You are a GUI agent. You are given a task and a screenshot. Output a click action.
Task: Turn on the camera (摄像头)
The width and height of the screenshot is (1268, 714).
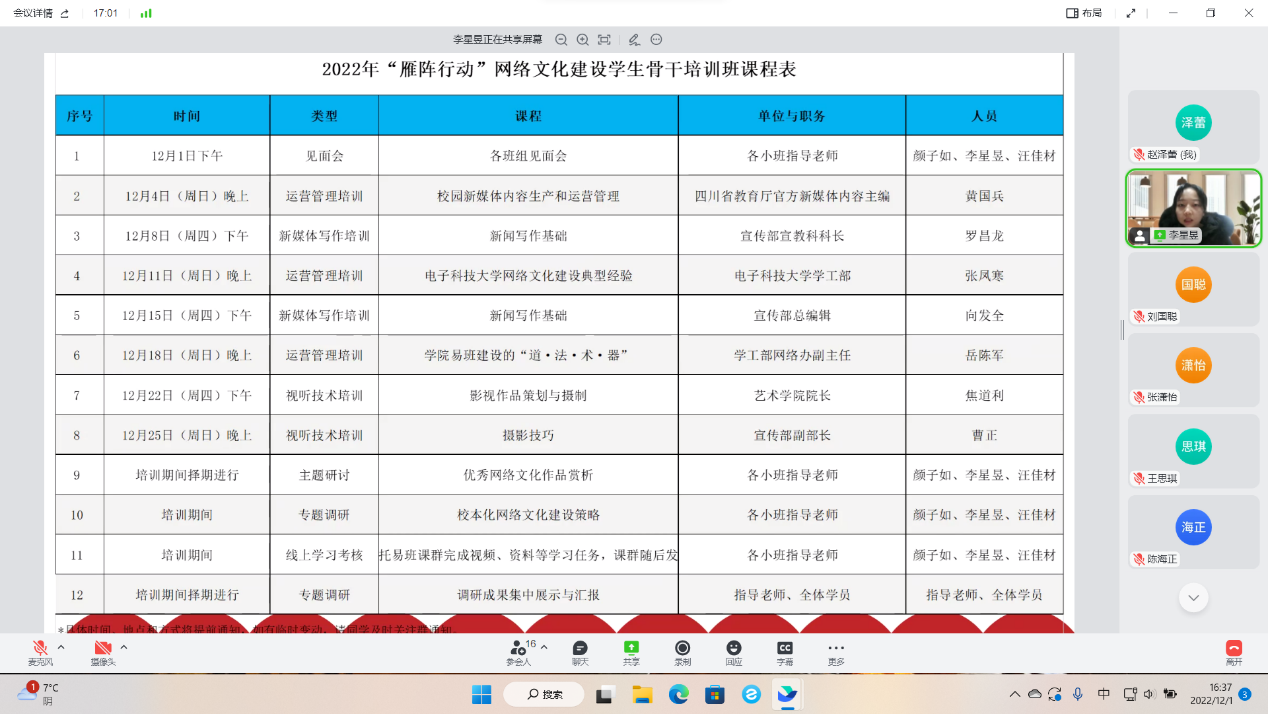(x=103, y=653)
